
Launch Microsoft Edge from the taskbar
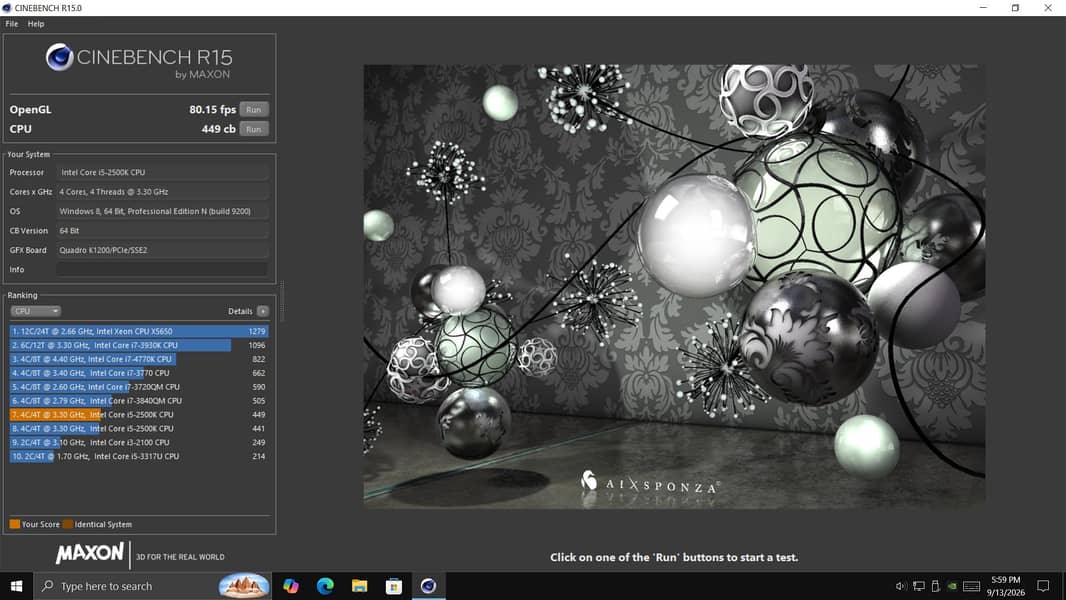[x=325, y=586]
